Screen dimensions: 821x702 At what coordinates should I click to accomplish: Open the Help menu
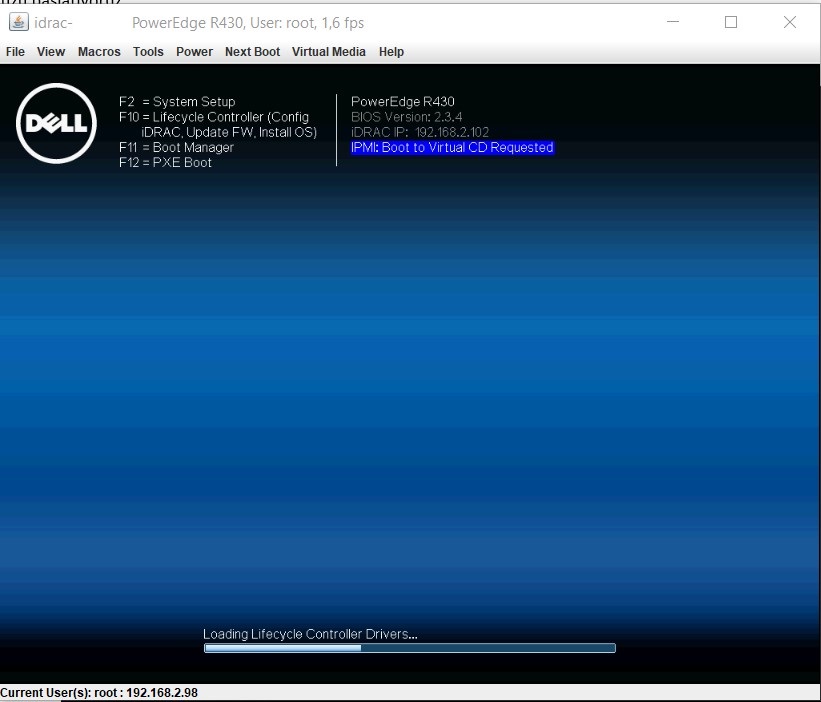pyautogui.click(x=391, y=52)
